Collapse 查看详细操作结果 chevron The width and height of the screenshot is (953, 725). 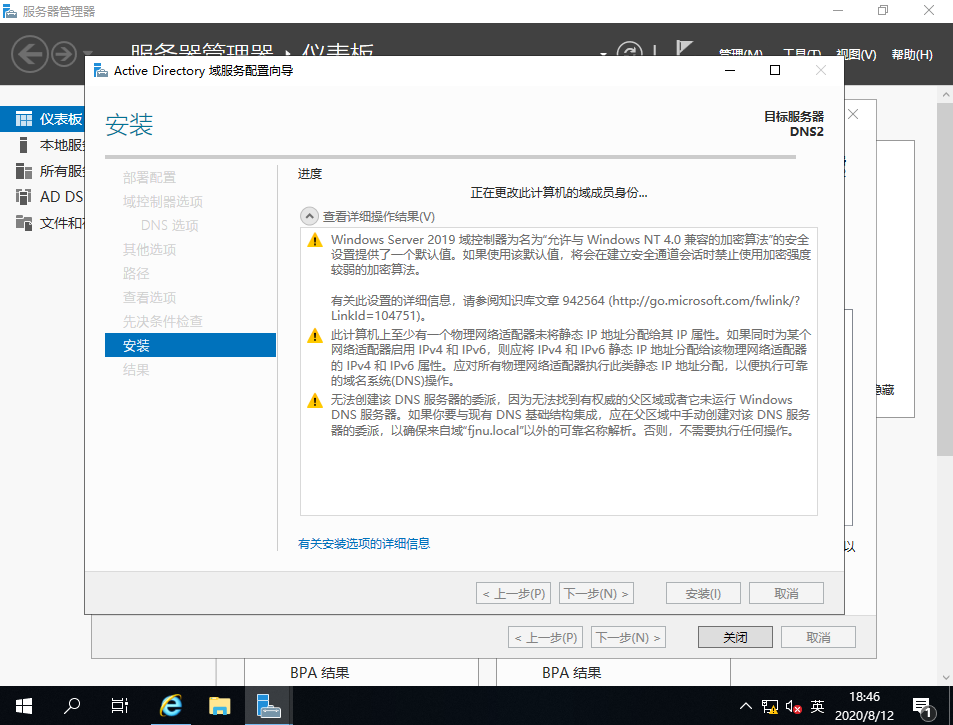309,216
